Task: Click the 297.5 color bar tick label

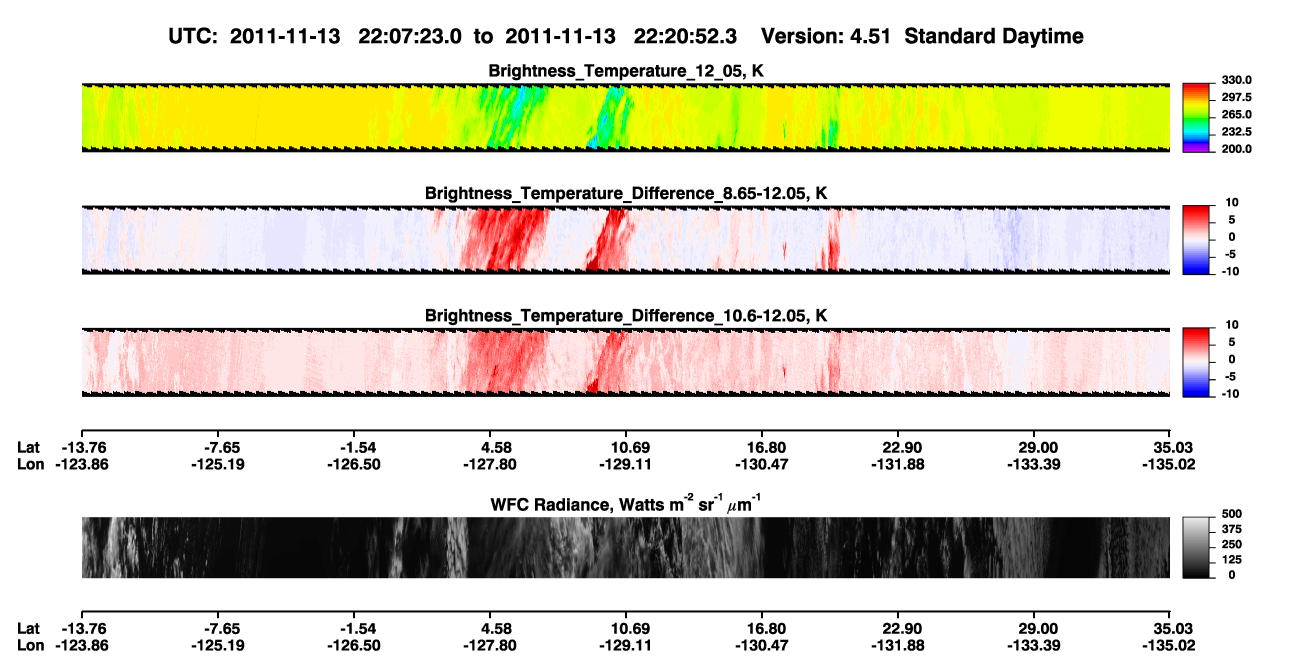Action: point(1237,97)
